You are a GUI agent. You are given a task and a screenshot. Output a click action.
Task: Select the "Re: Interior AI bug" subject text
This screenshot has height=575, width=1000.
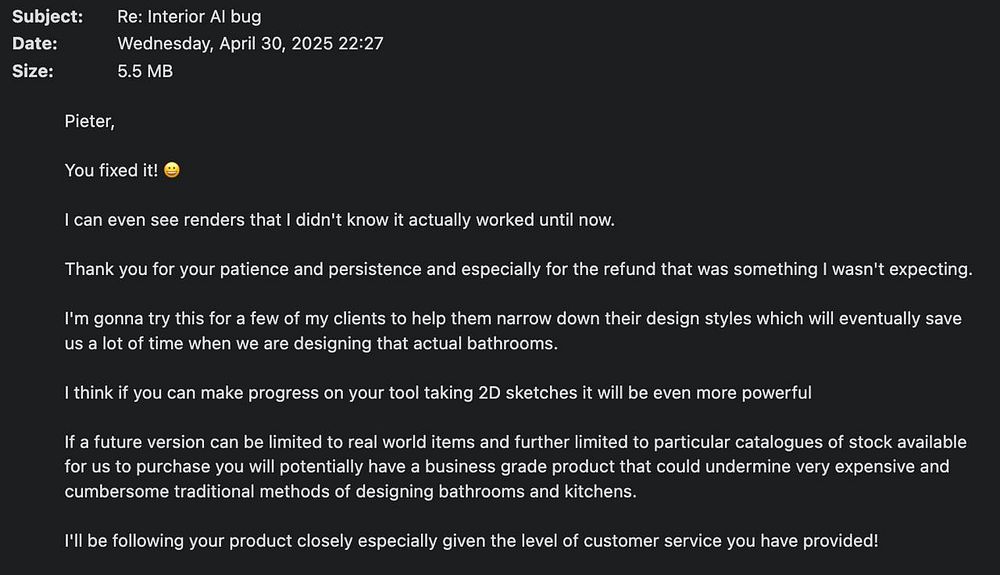(x=189, y=16)
